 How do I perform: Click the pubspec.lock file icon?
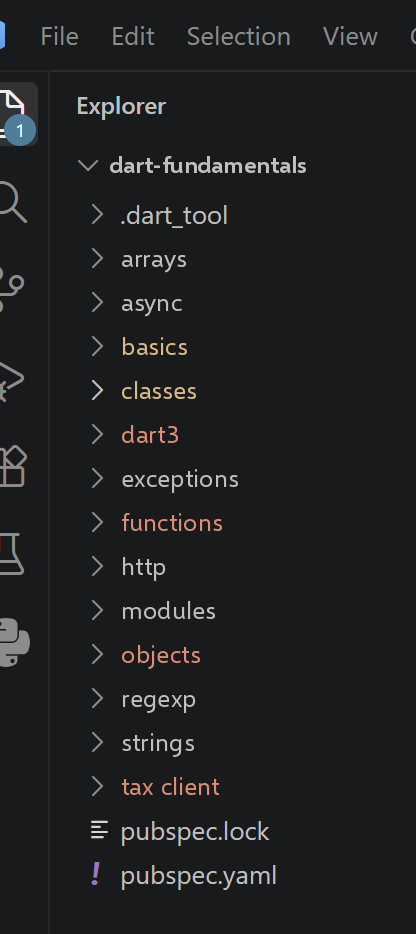point(99,830)
